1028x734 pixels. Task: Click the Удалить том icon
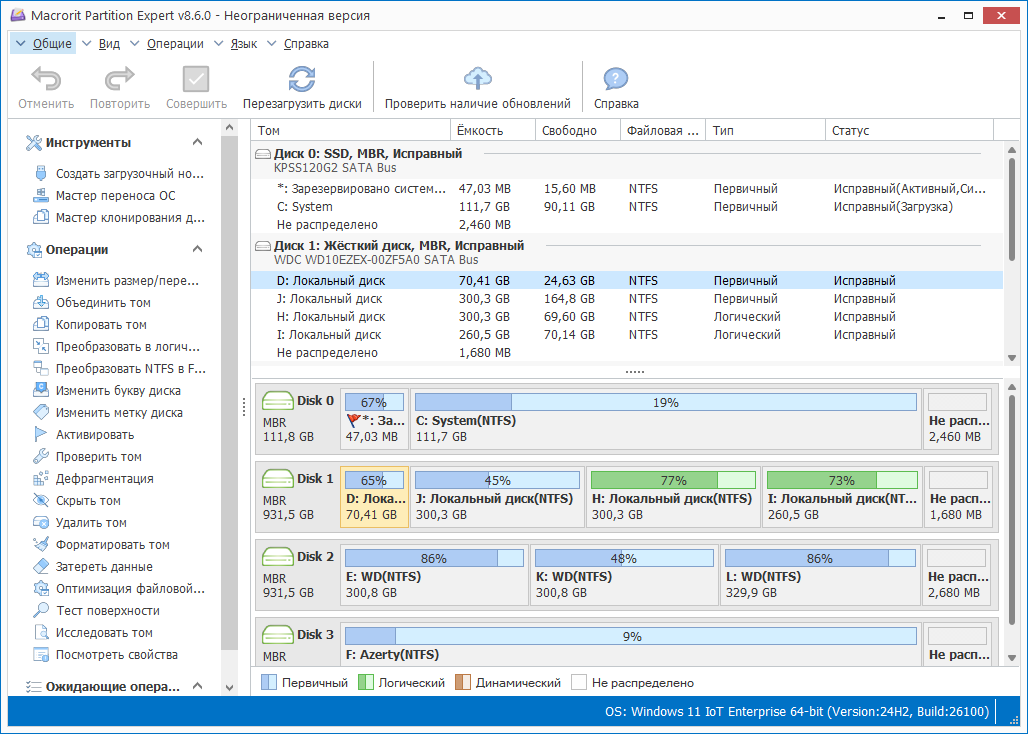(x=41, y=522)
